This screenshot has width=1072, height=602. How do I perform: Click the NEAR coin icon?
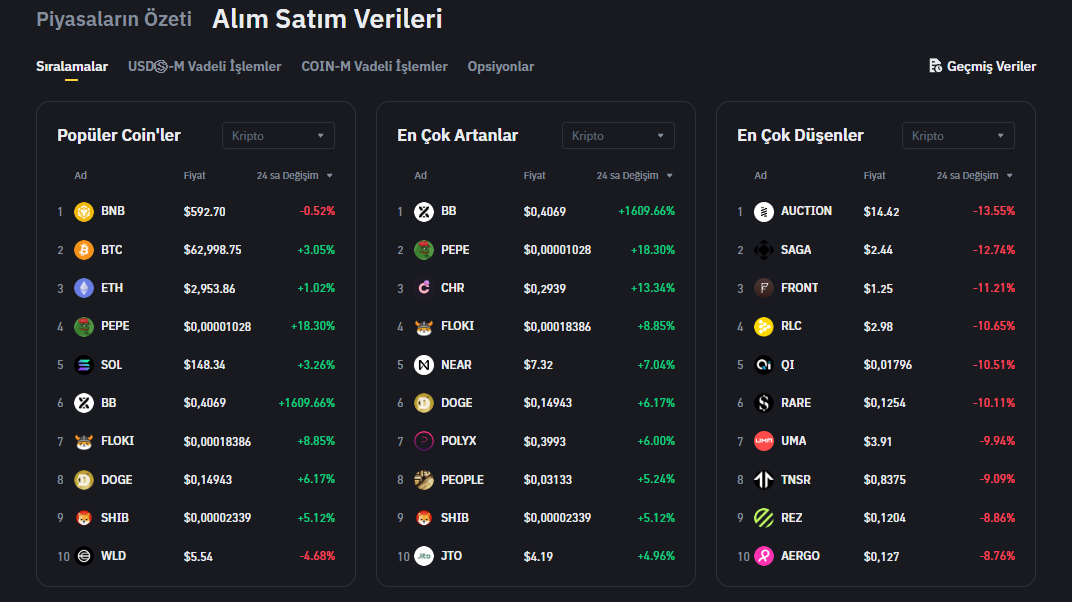pos(424,365)
